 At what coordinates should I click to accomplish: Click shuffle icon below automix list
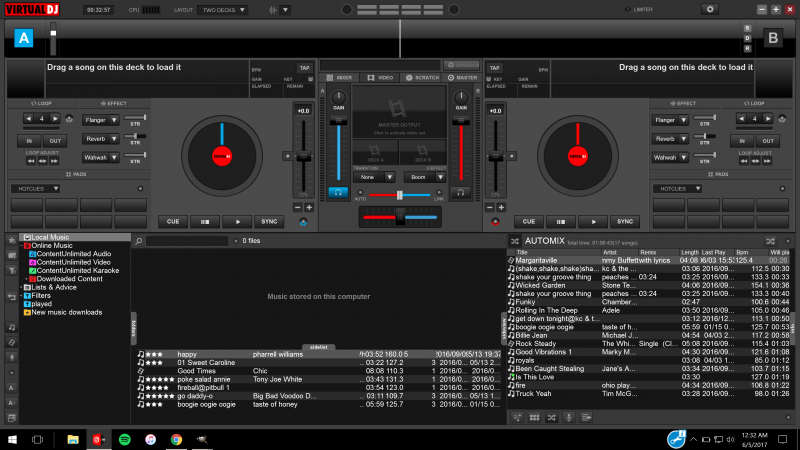click(x=552, y=417)
